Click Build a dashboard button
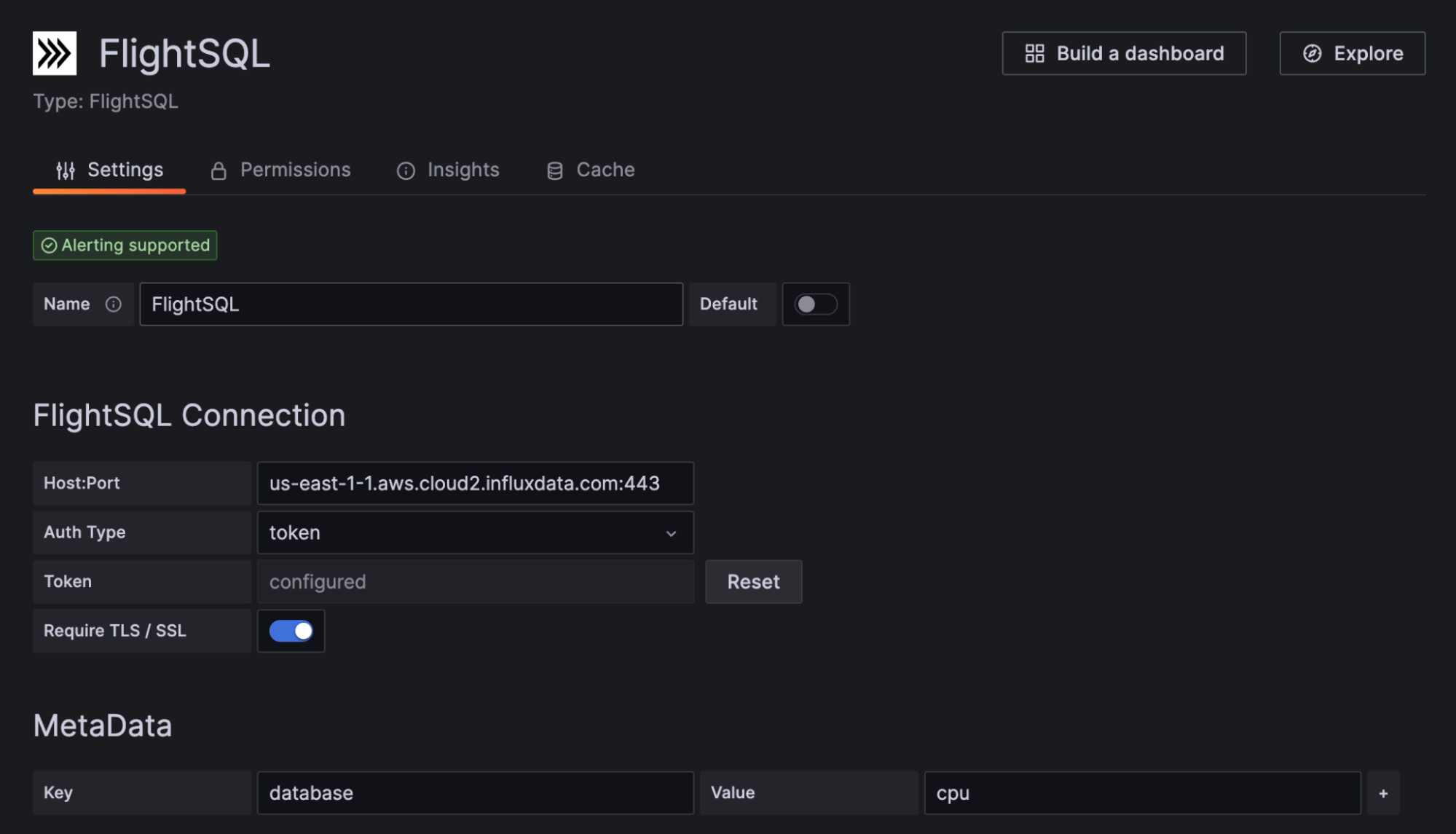The image size is (1456, 834). 1124,53
